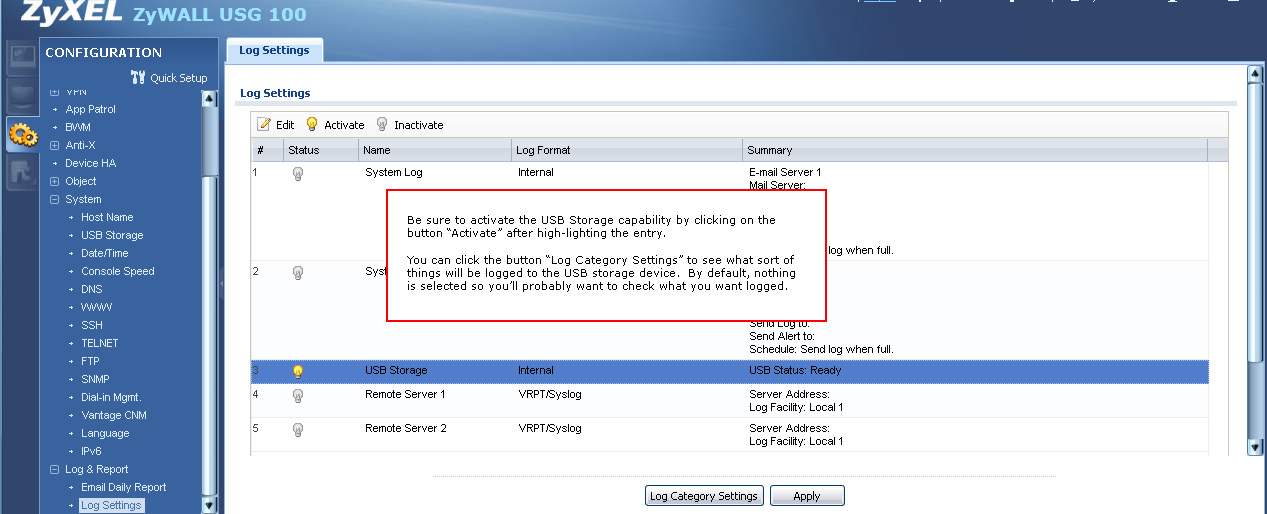Open TELNET settings in the tree
The width and height of the screenshot is (1267, 514).
click(100, 343)
